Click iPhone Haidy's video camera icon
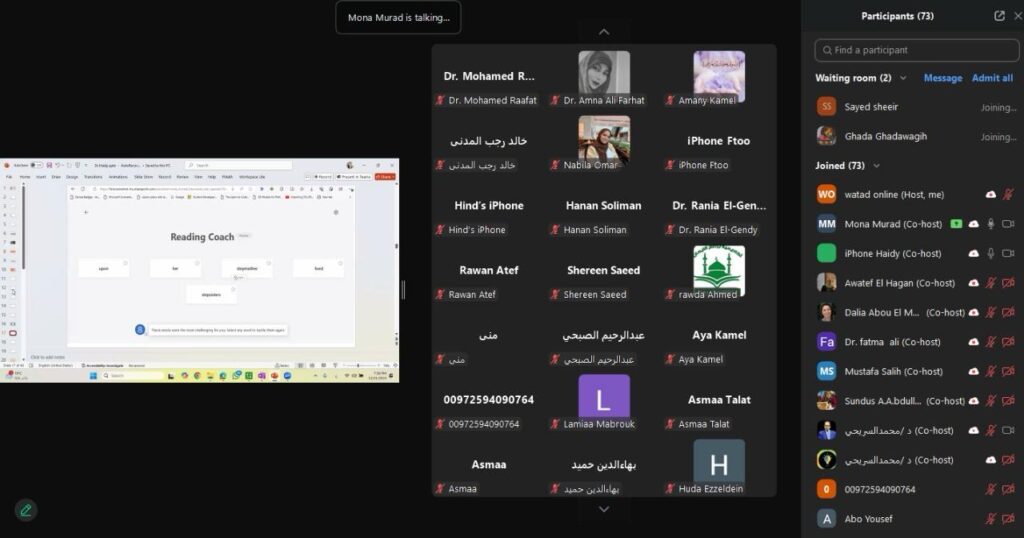Screen dimensions: 1024x538 1009,254
